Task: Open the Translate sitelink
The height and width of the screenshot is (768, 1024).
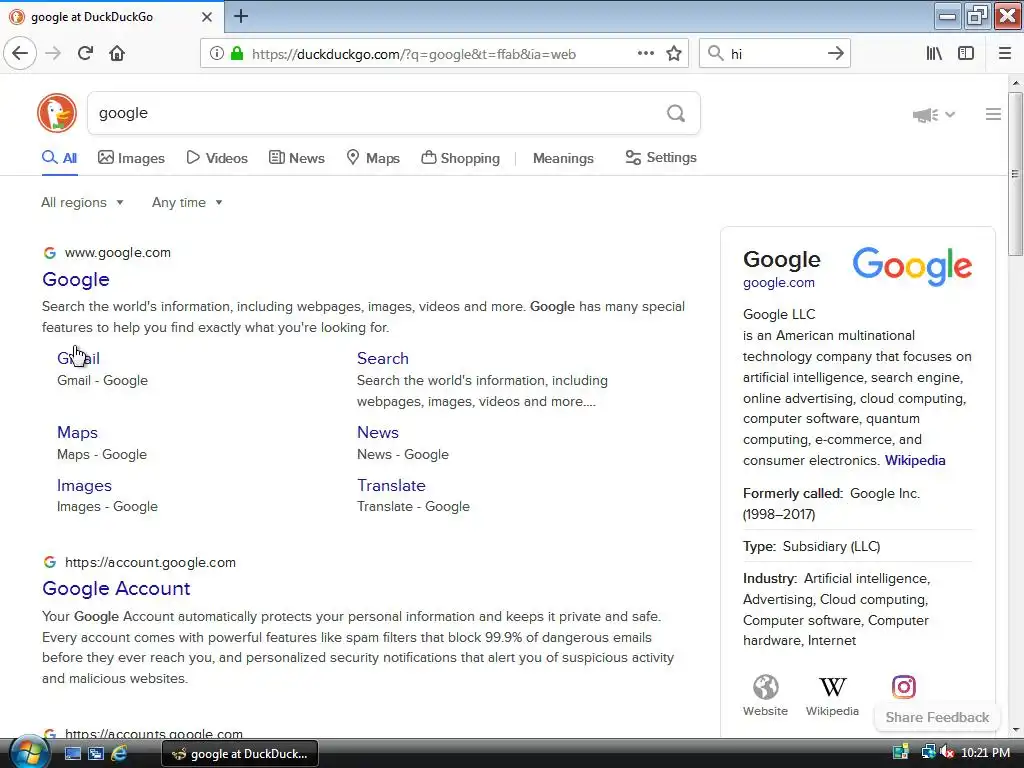Action: click(391, 485)
